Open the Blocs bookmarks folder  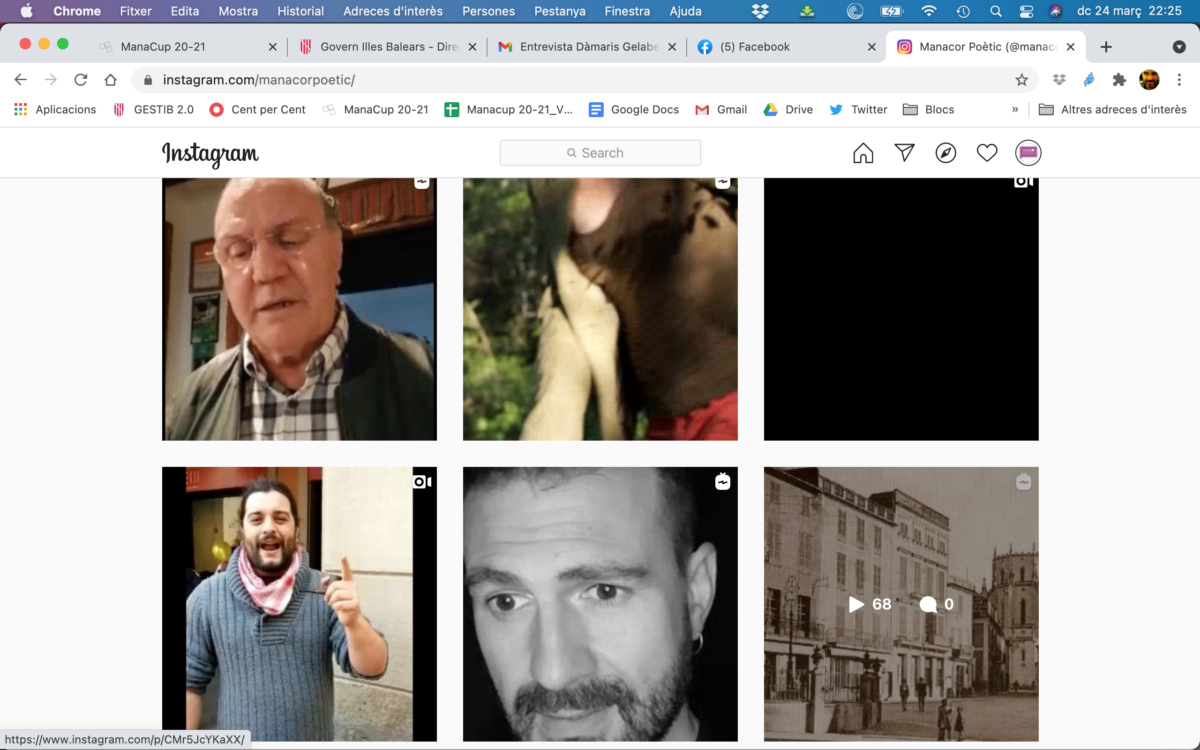928,110
